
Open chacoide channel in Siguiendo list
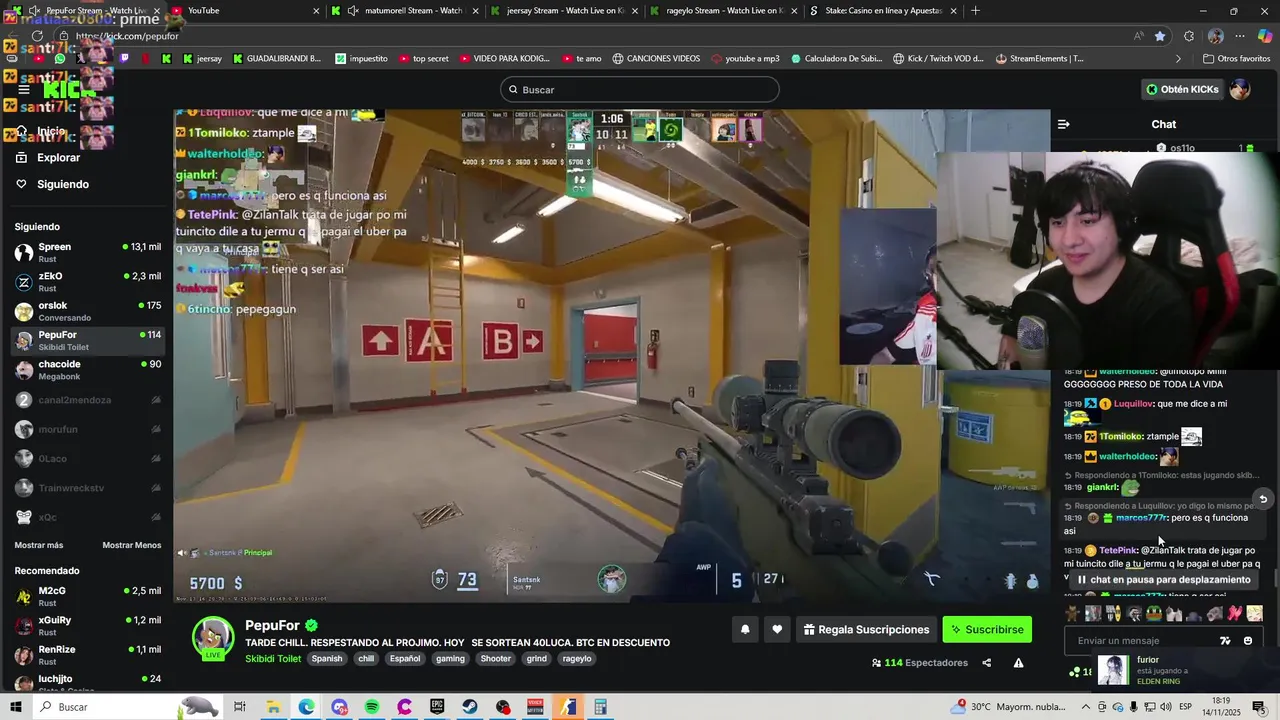(87, 370)
